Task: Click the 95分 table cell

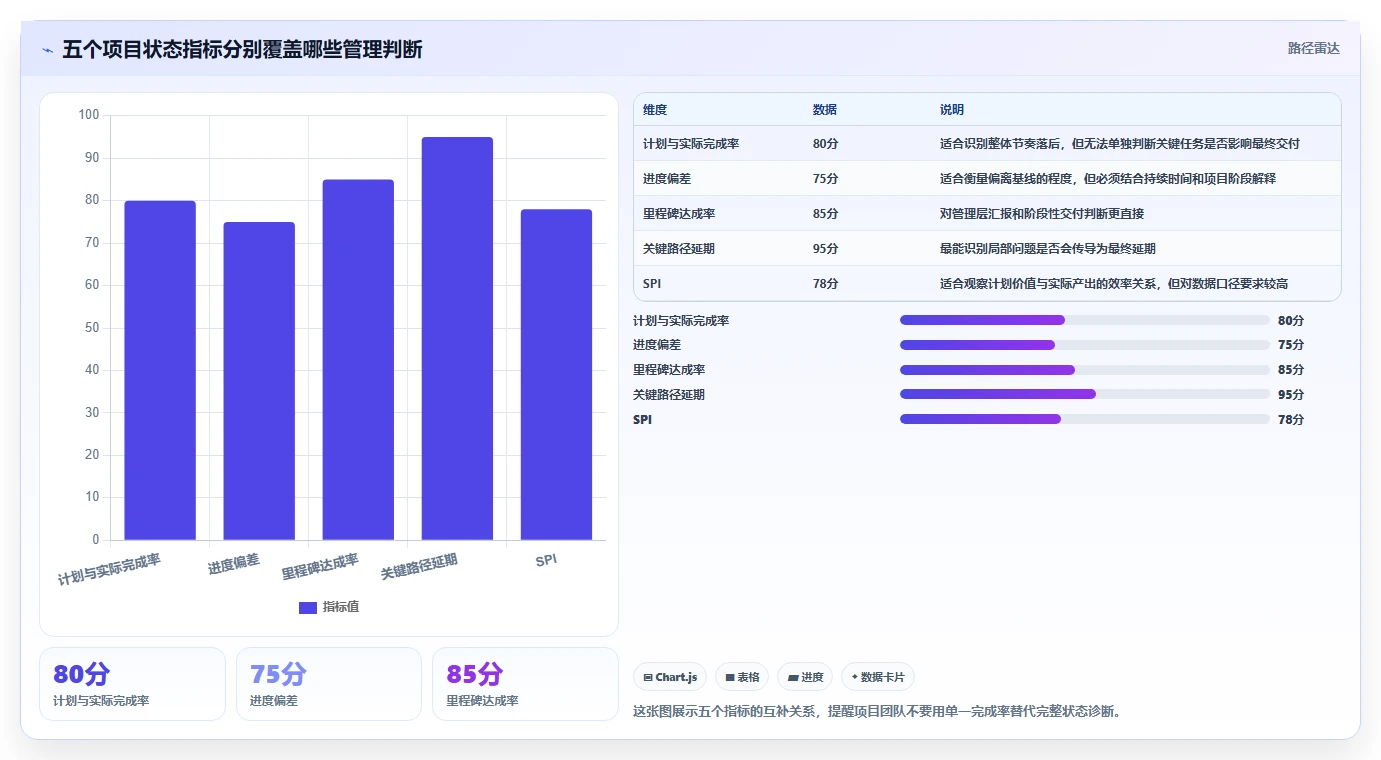Action: 826,249
